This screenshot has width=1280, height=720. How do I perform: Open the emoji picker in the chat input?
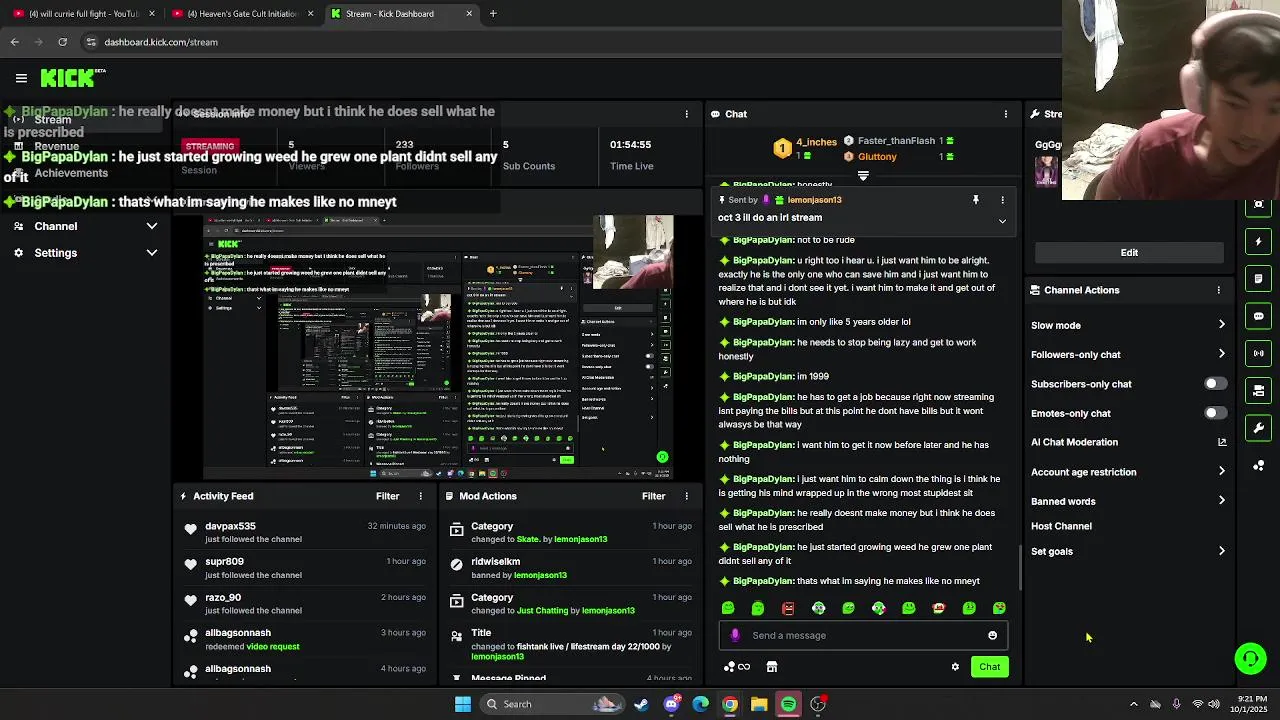pyautogui.click(x=992, y=635)
